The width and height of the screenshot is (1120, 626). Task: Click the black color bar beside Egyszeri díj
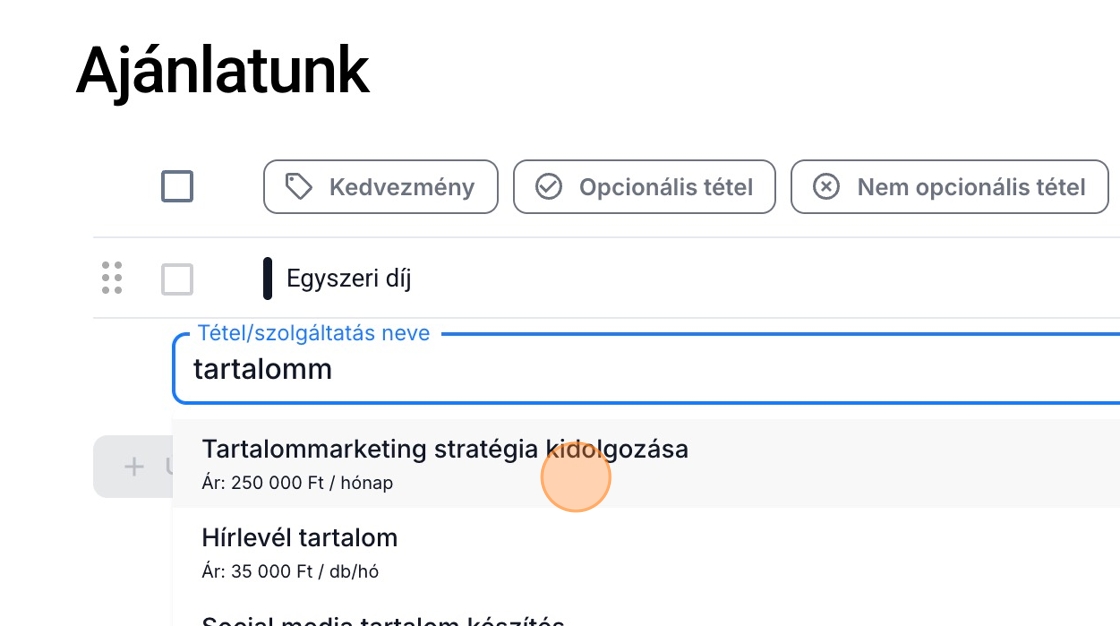(x=267, y=278)
